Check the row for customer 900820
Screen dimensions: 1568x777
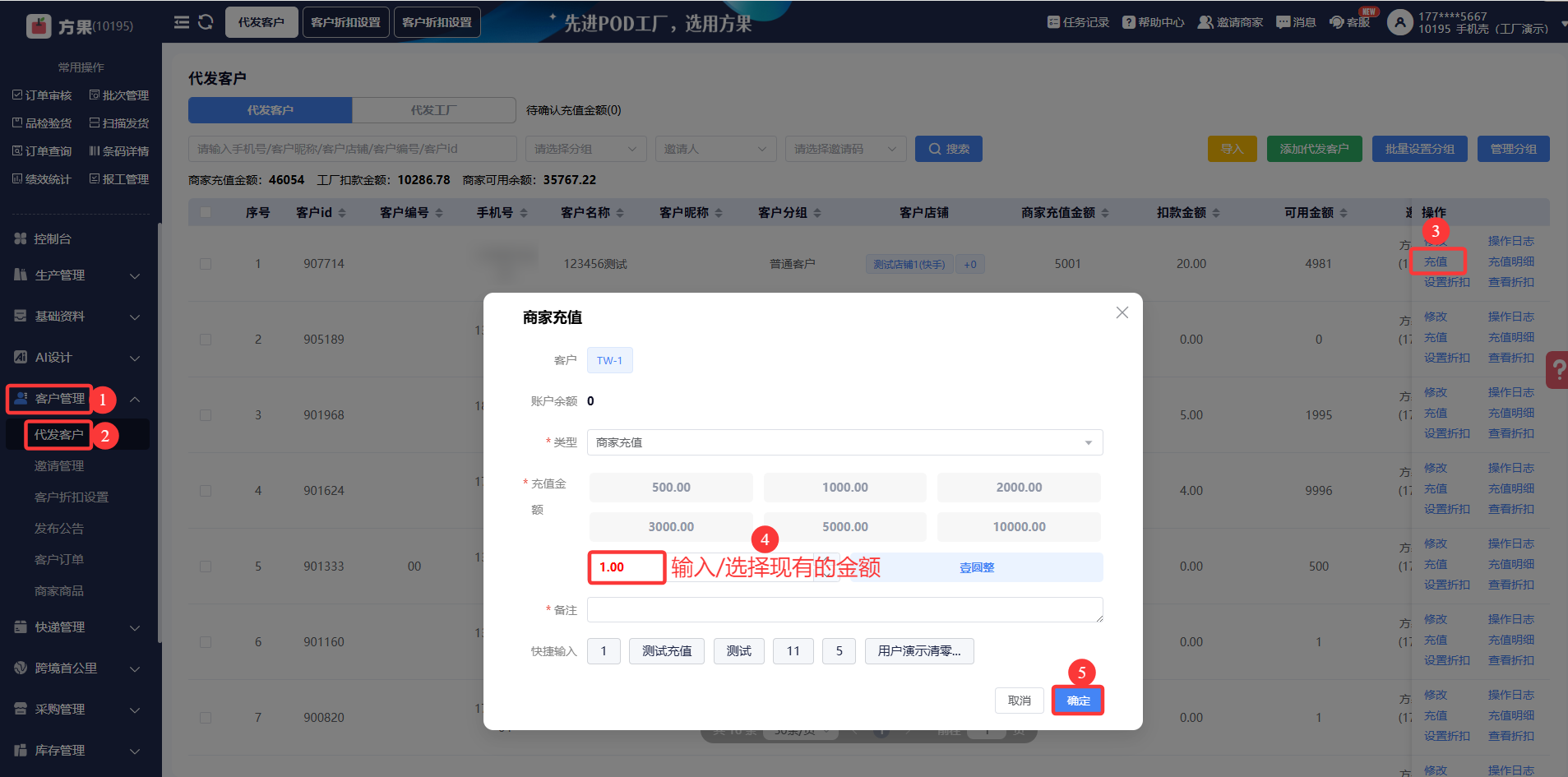(x=206, y=718)
